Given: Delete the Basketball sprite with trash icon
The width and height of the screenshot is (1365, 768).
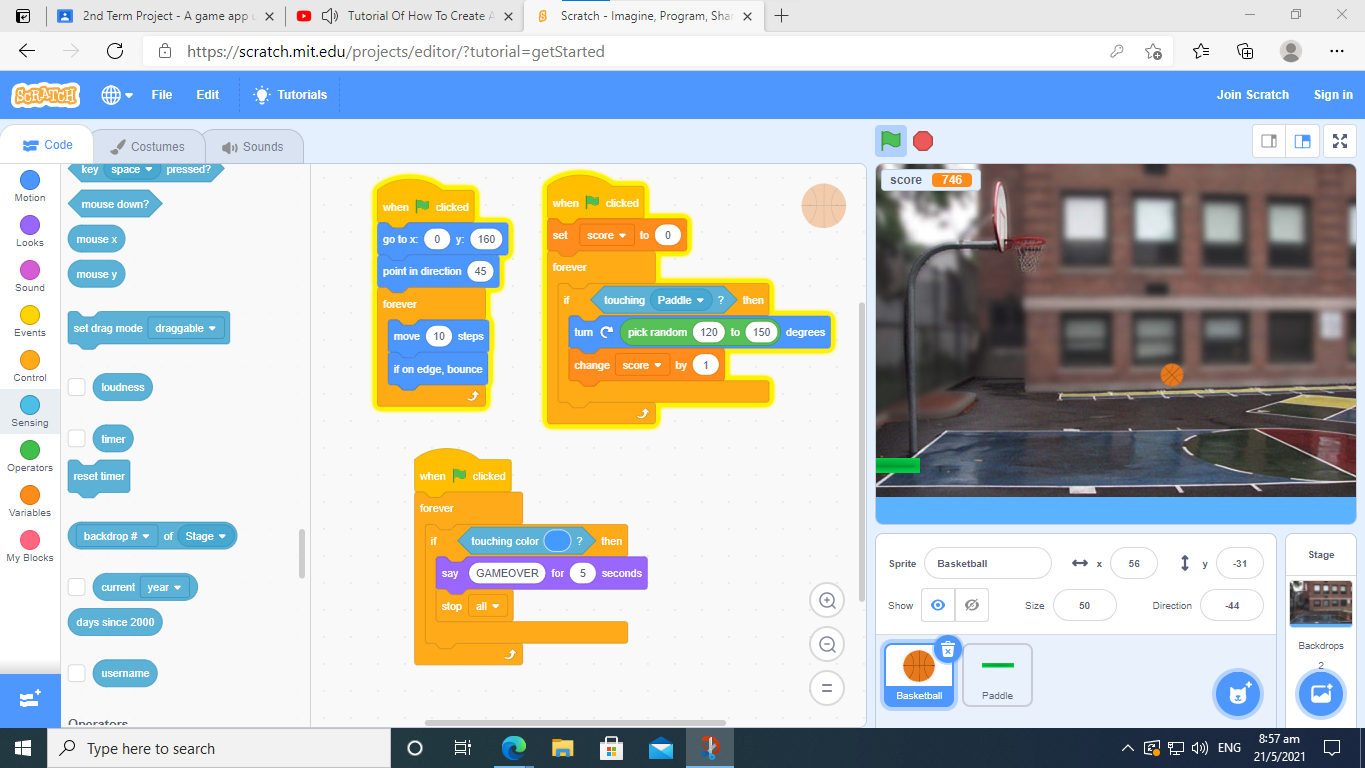Looking at the screenshot, I should (x=948, y=650).
